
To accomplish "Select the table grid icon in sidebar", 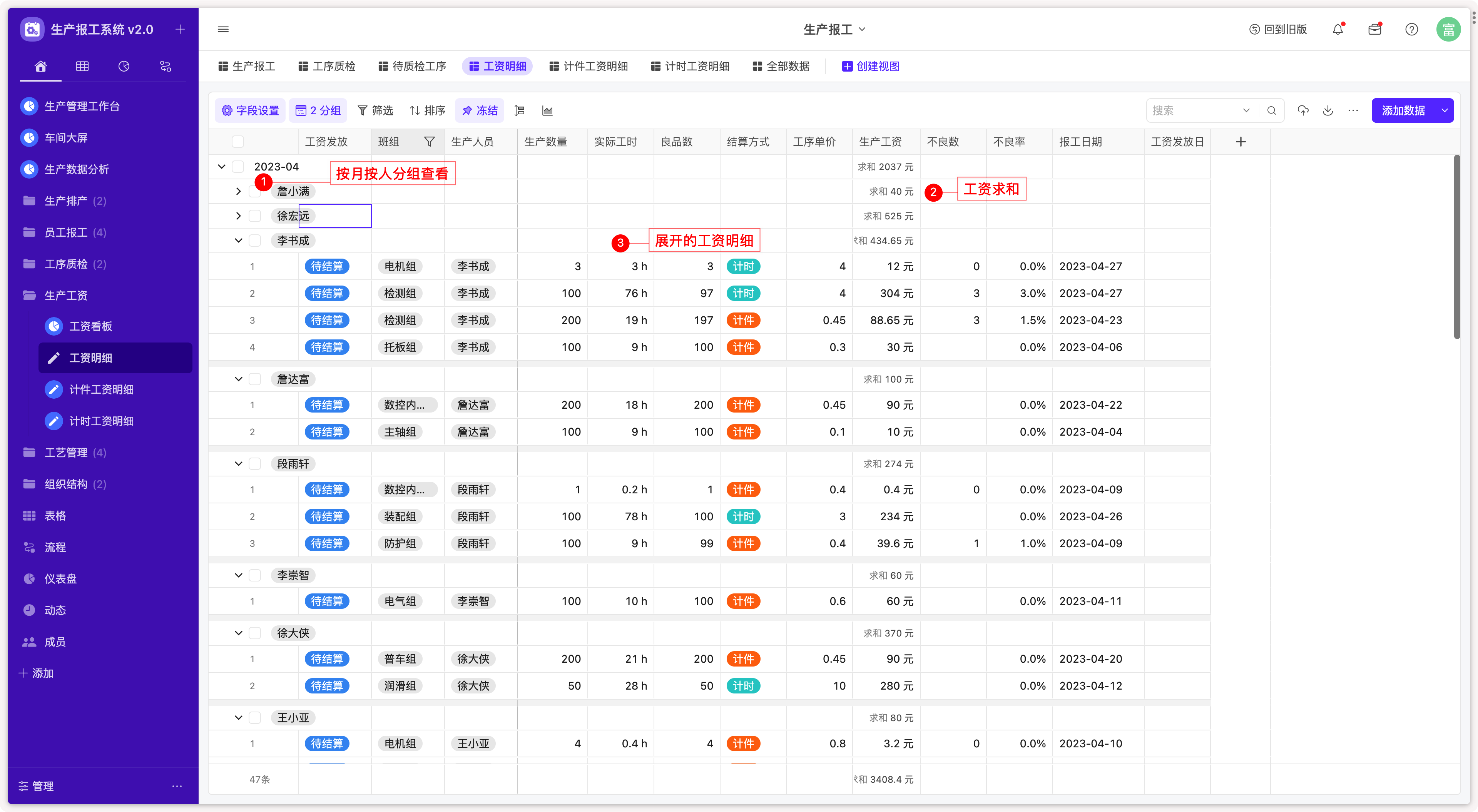I will click(82, 67).
